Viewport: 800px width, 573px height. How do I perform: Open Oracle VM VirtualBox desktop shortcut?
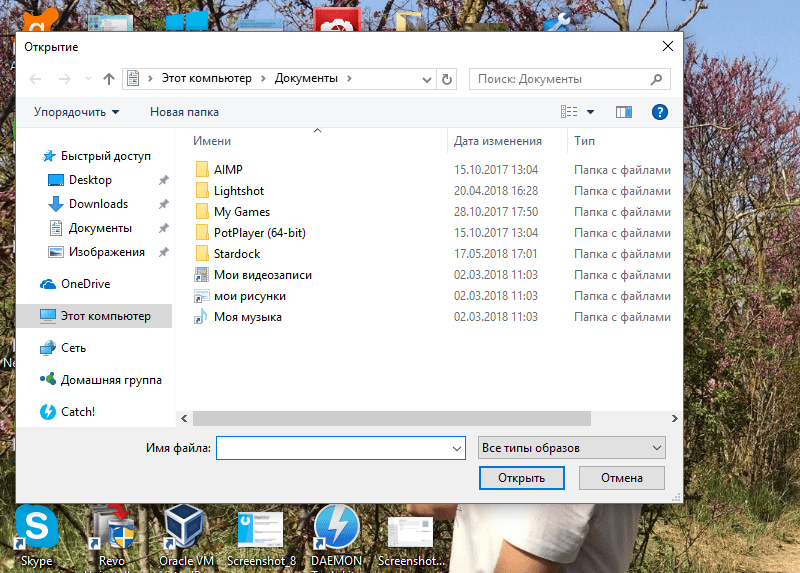(186, 536)
